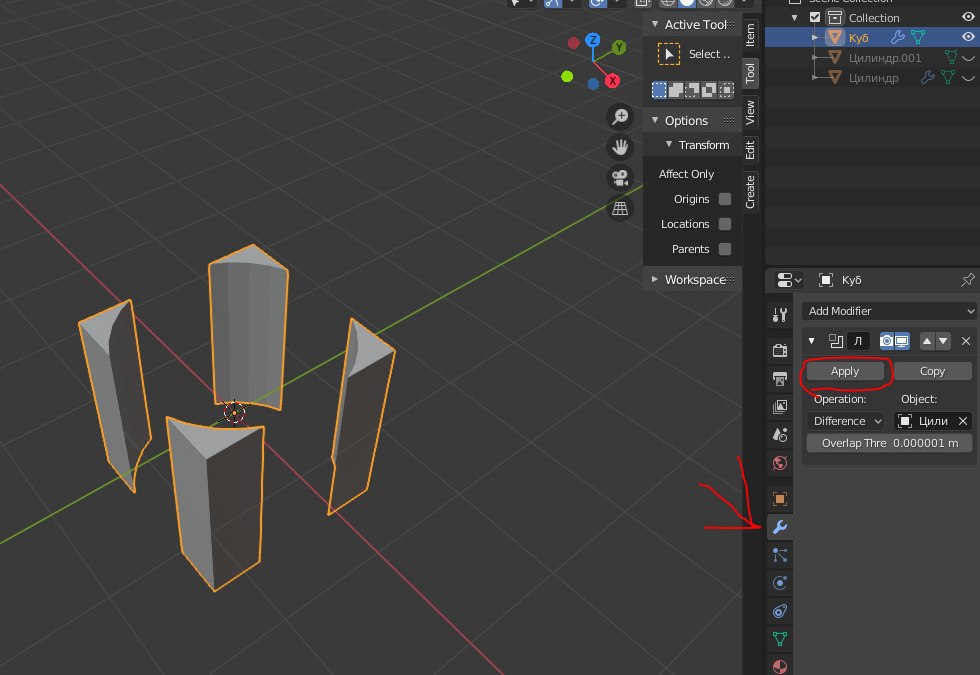The height and width of the screenshot is (675, 980).
Task: Open the Object Constraints tab icon
Action: coord(779,611)
